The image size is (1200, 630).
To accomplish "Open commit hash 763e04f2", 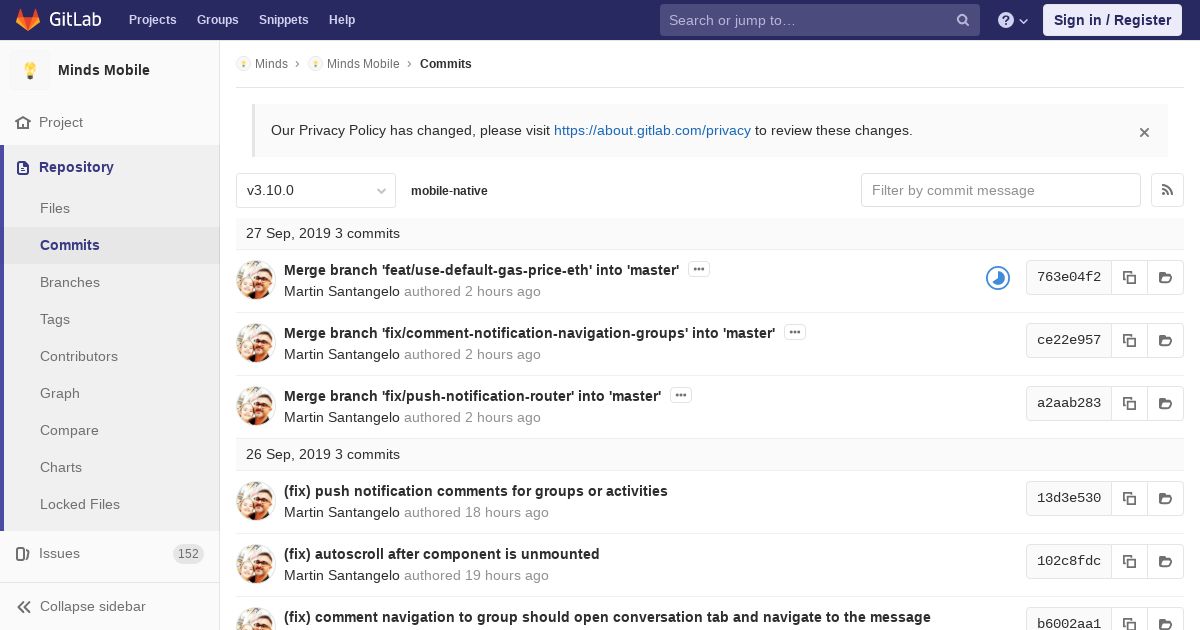I will click(x=1069, y=277).
